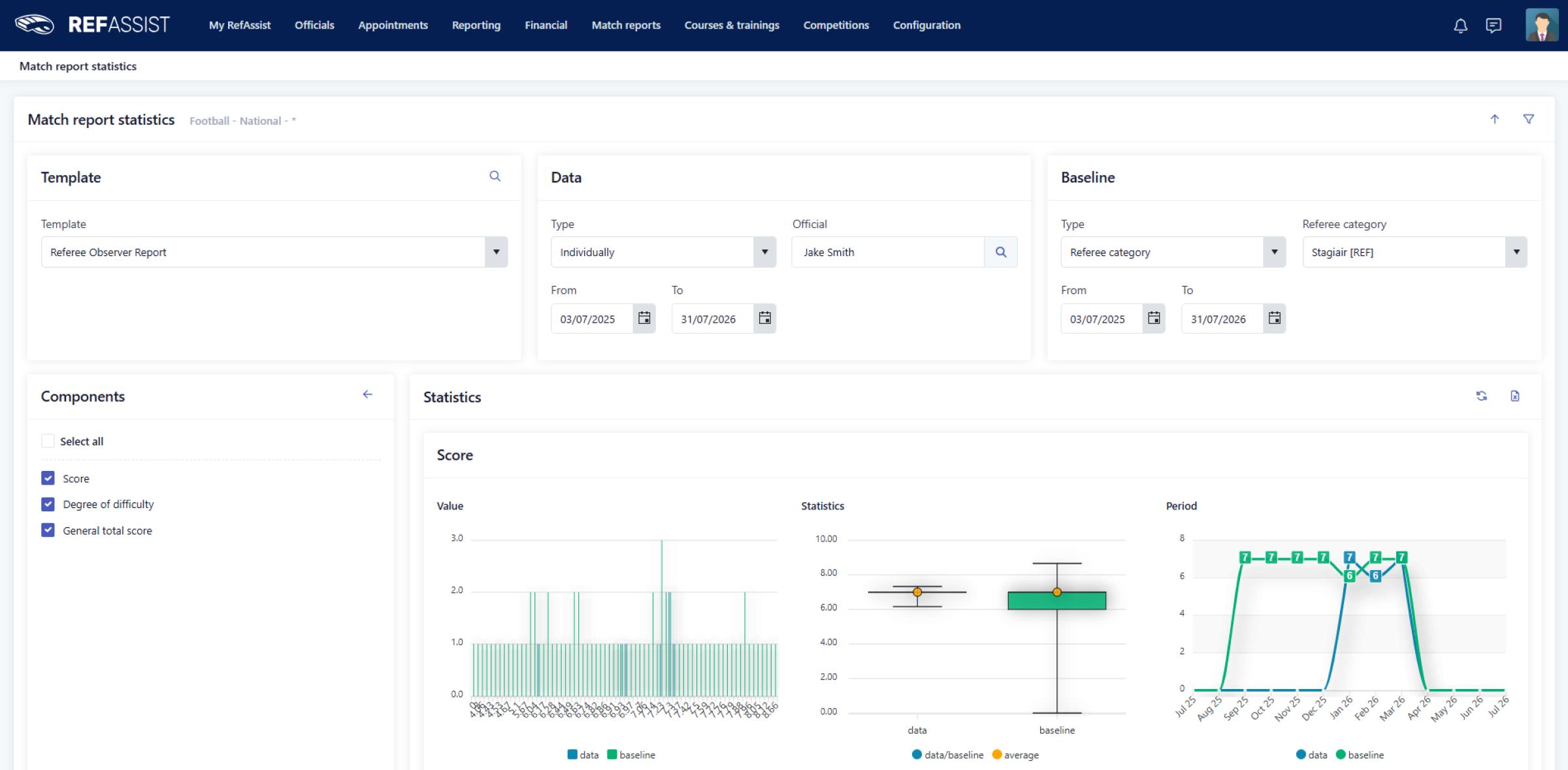Open Data From date calendar picker
Image resolution: width=1568 pixels, height=770 pixels.
coord(644,319)
